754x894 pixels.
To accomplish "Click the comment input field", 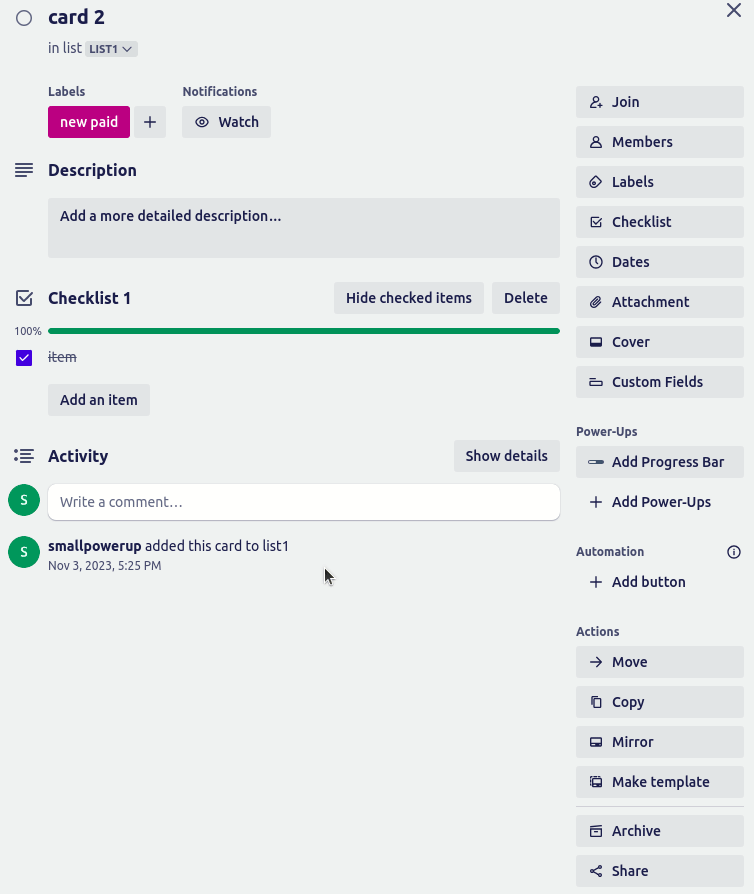I will pos(304,500).
